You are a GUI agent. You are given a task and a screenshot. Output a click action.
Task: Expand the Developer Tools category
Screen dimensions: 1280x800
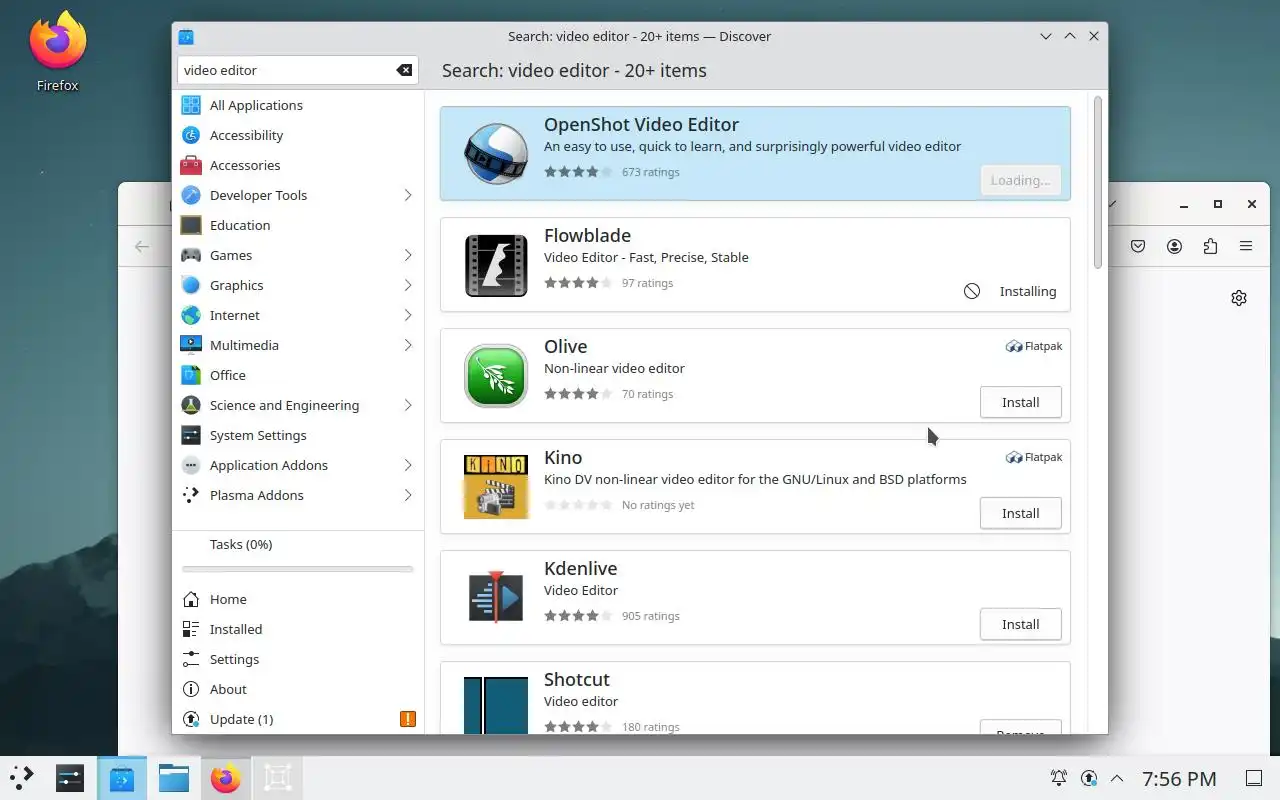[408, 195]
